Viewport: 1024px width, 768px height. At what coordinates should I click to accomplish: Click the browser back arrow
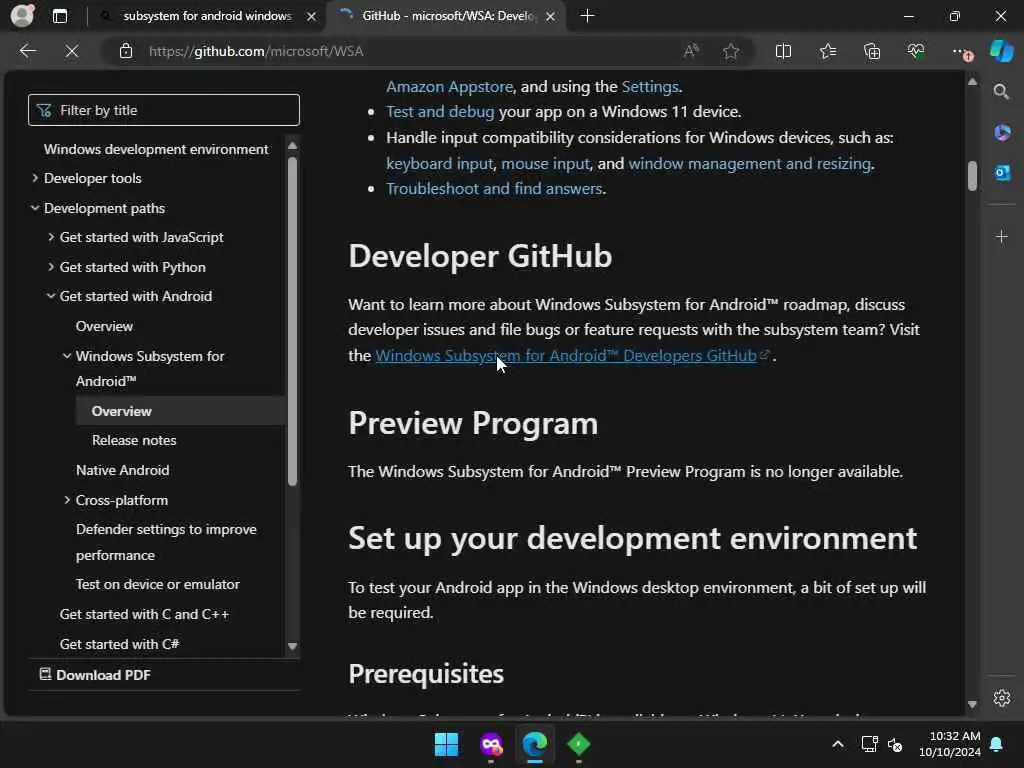pyautogui.click(x=27, y=51)
